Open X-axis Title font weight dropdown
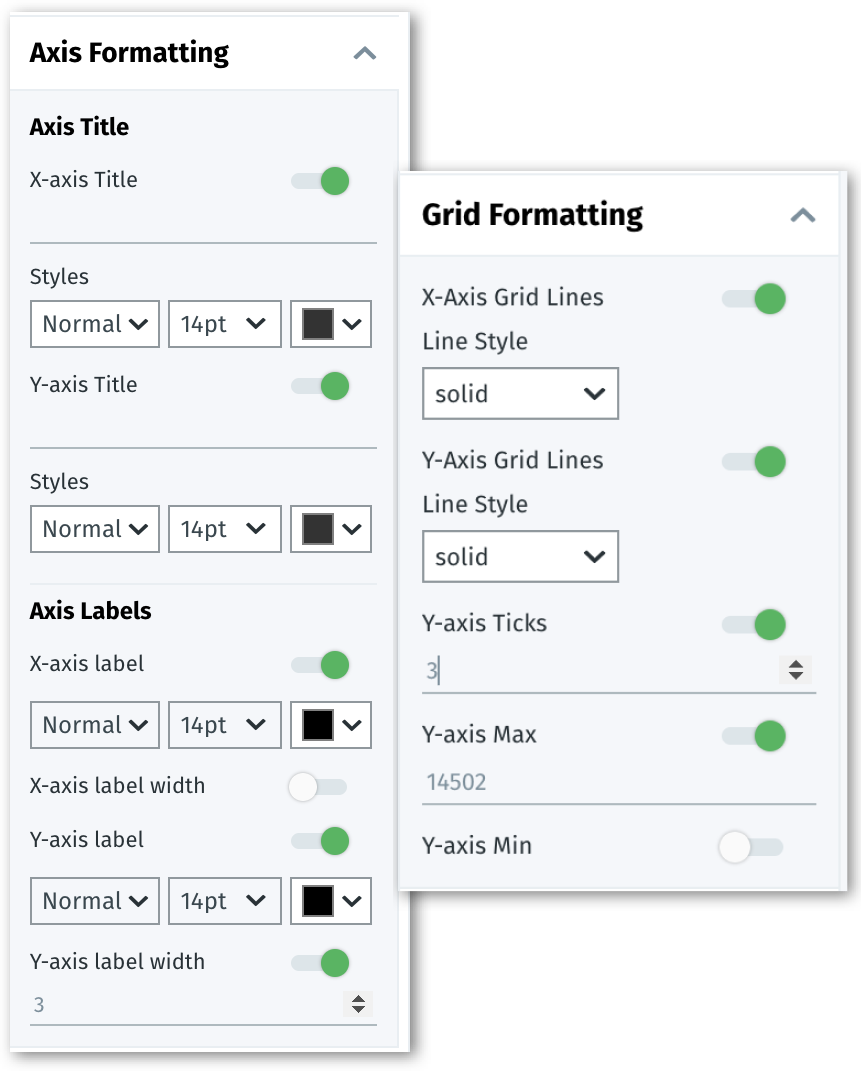 [95, 325]
